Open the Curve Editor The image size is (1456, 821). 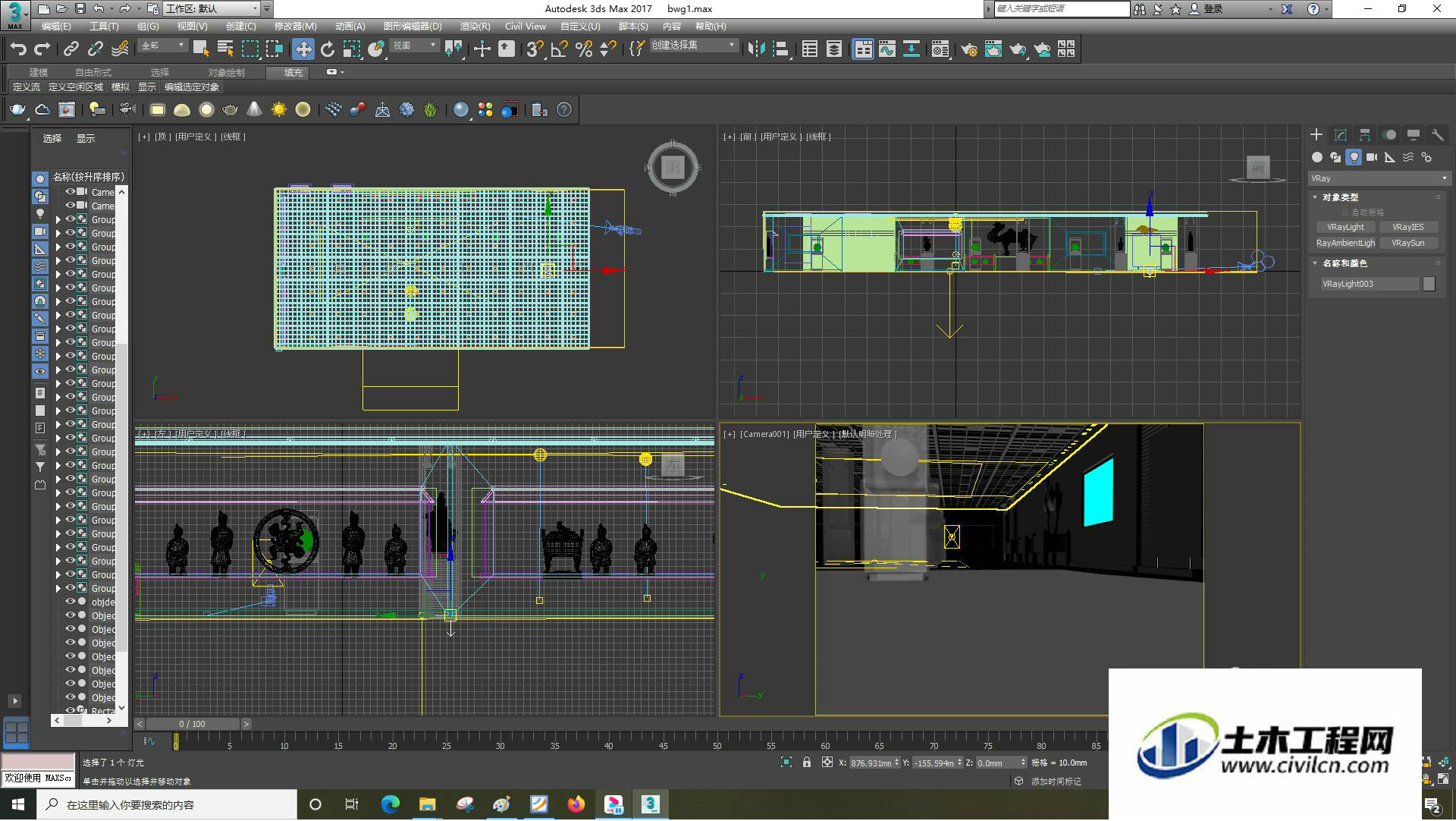pos(887,49)
